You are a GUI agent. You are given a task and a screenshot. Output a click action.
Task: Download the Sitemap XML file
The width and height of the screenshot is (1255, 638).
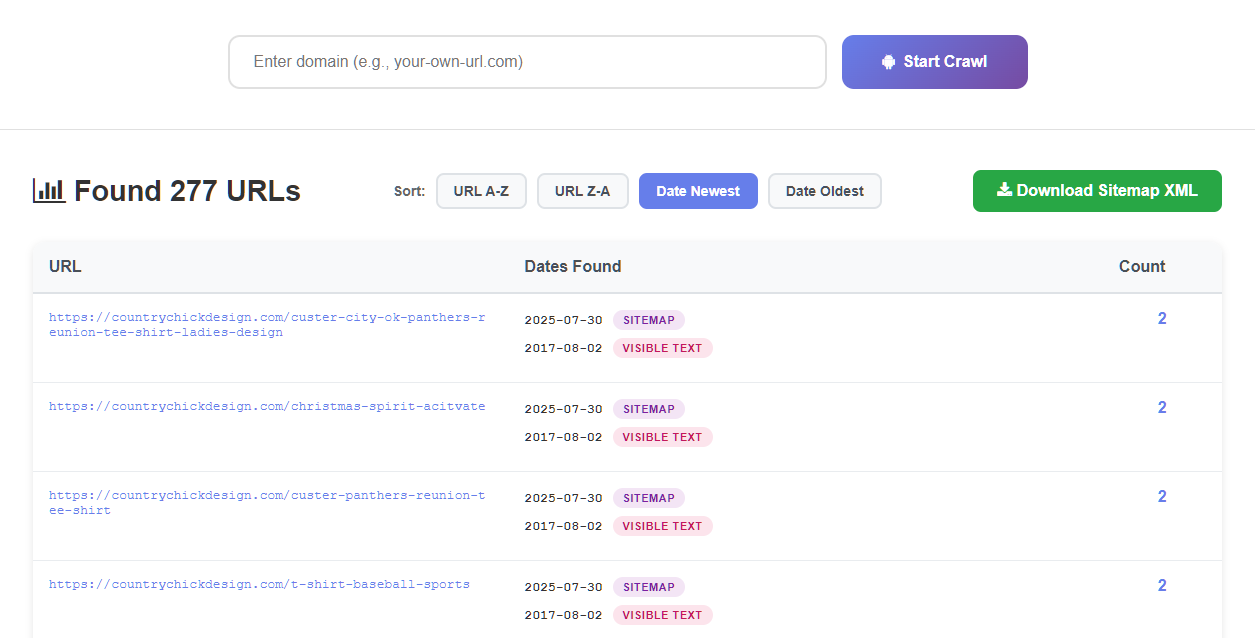coord(1097,191)
